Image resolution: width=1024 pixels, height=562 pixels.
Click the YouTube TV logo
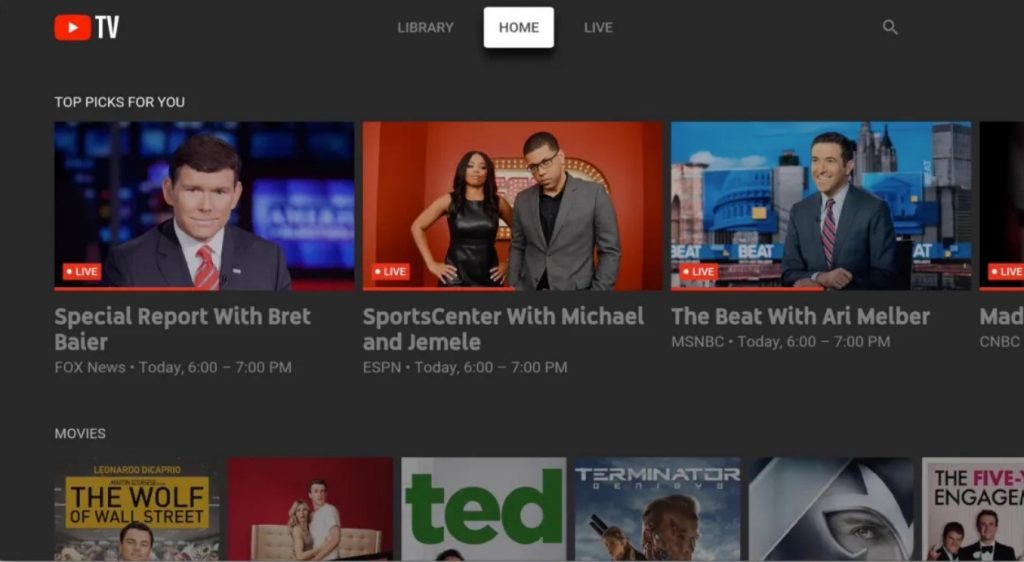pos(86,27)
